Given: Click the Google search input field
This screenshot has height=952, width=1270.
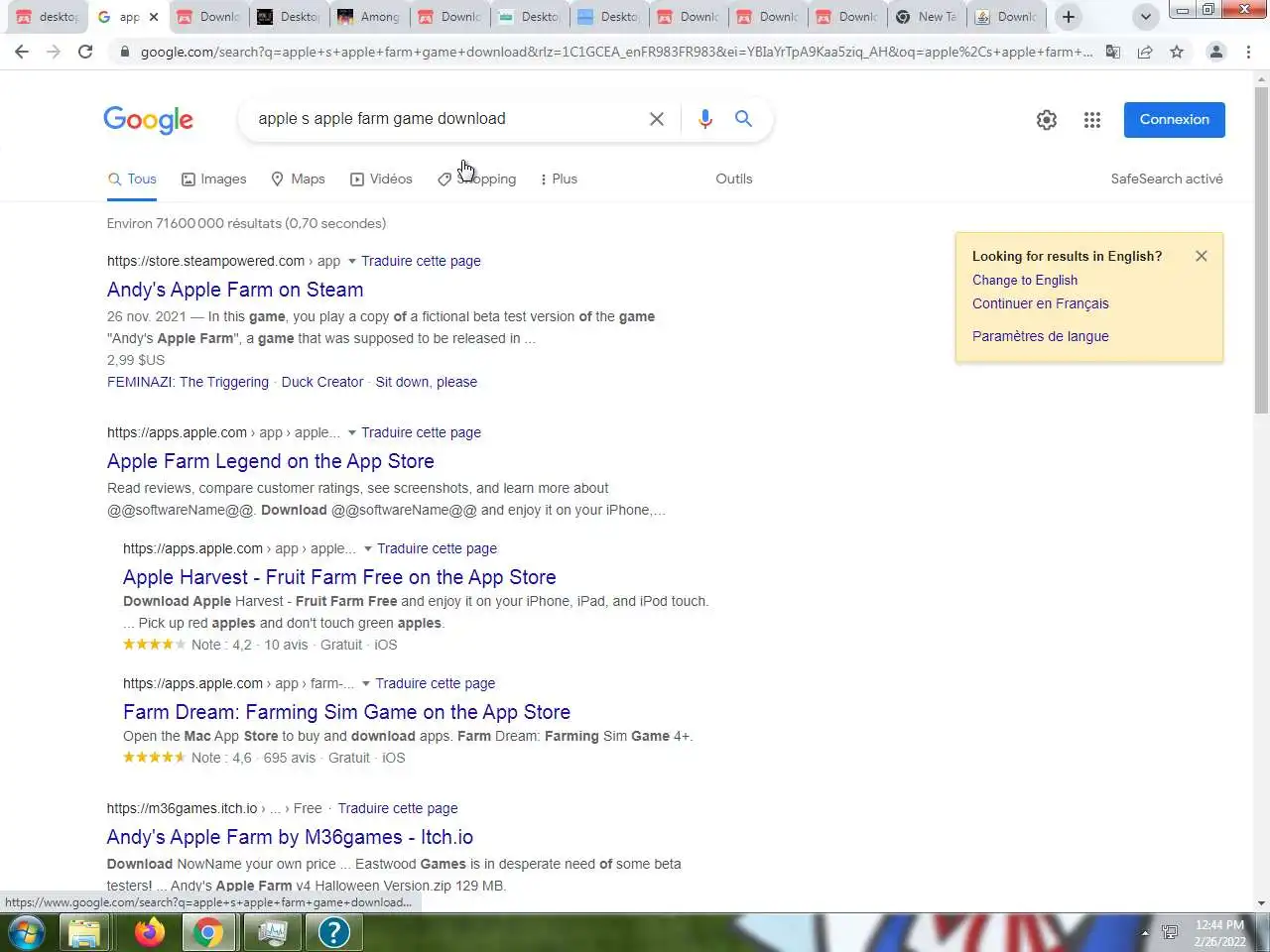Looking at the screenshot, I should tap(446, 119).
